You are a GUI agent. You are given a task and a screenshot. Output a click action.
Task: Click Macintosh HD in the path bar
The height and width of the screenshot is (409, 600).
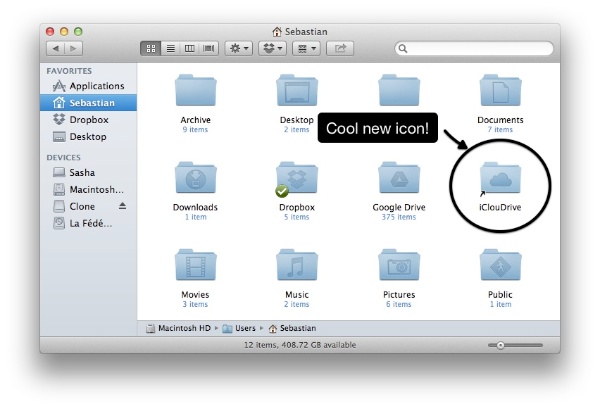[x=179, y=328]
